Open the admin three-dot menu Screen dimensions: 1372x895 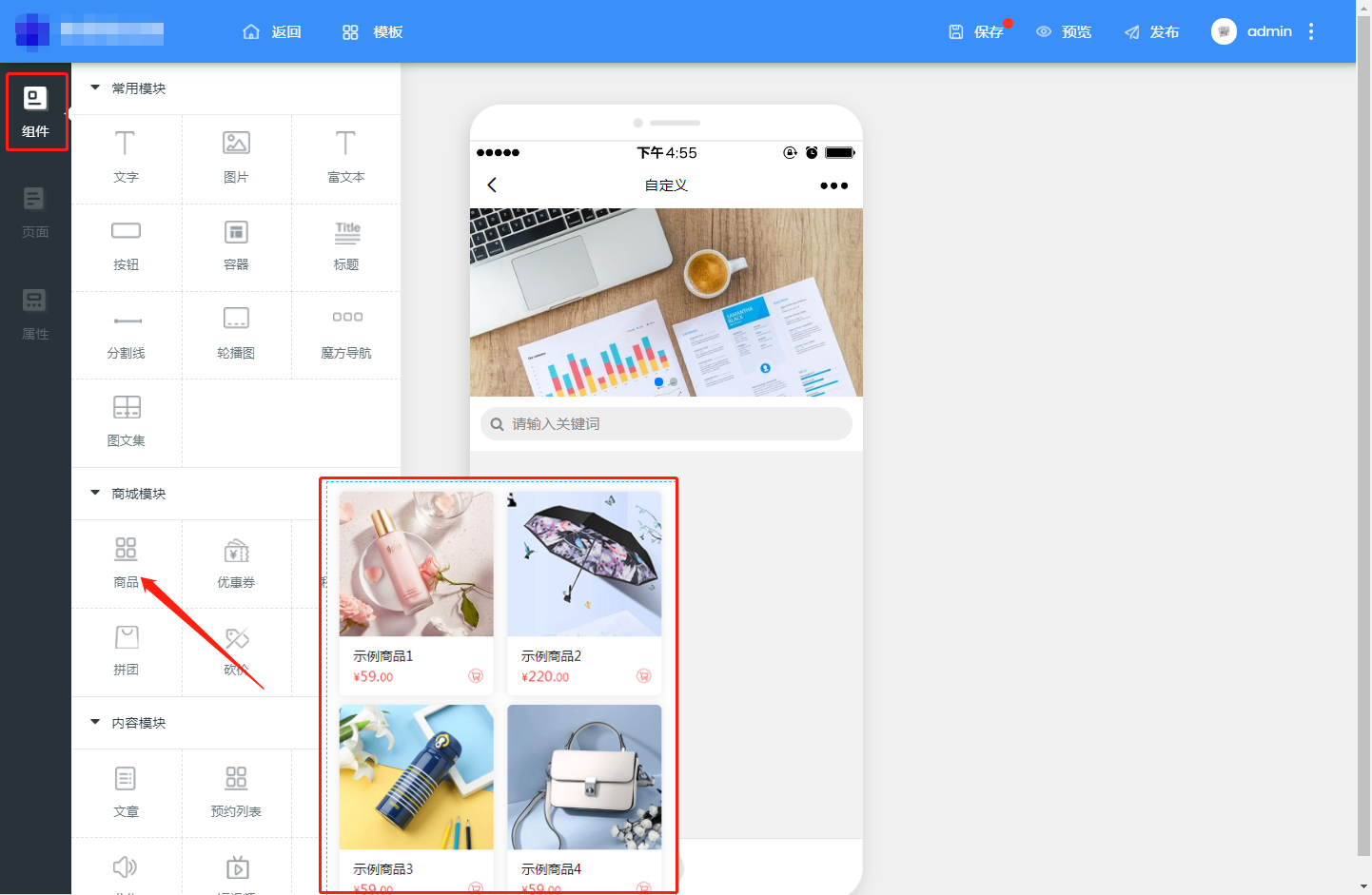(x=1311, y=31)
